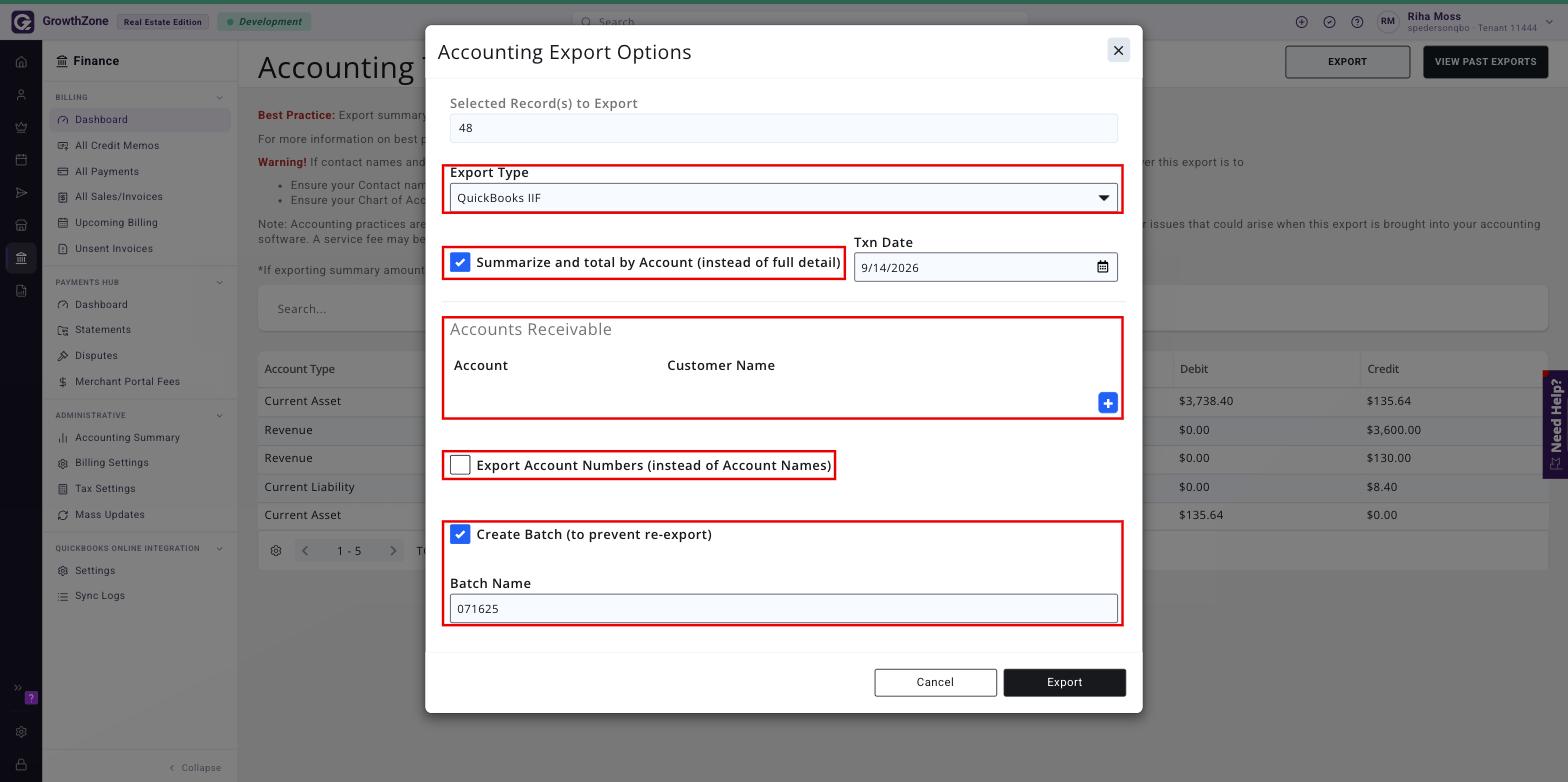Image resolution: width=1568 pixels, height=782 pixels.
Task: Collapse QuickBooks Online Integration section chevron
Action: tap(219, 549)
